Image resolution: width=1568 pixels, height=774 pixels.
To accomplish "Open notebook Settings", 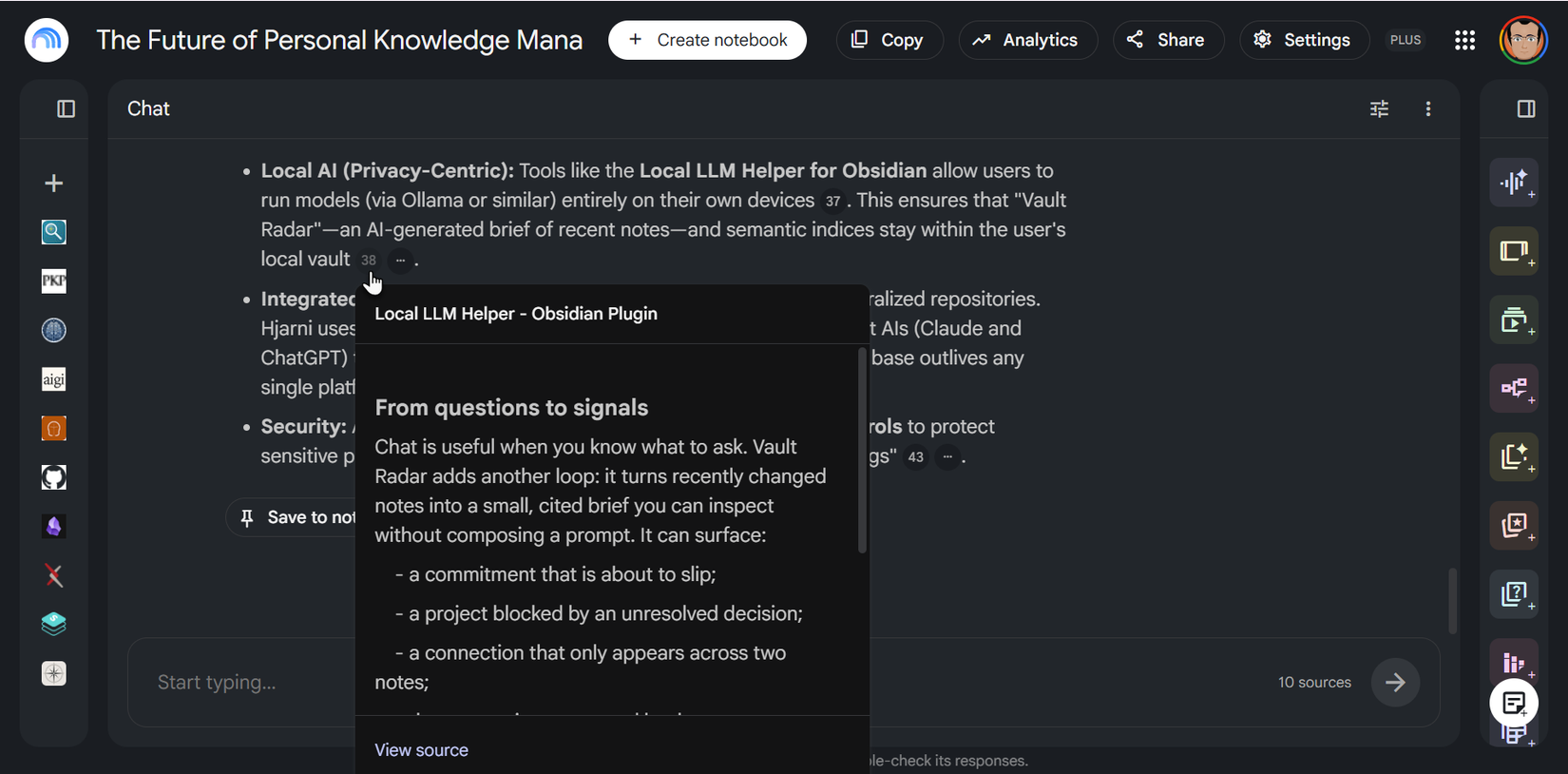I will [x=1304, y=40].
